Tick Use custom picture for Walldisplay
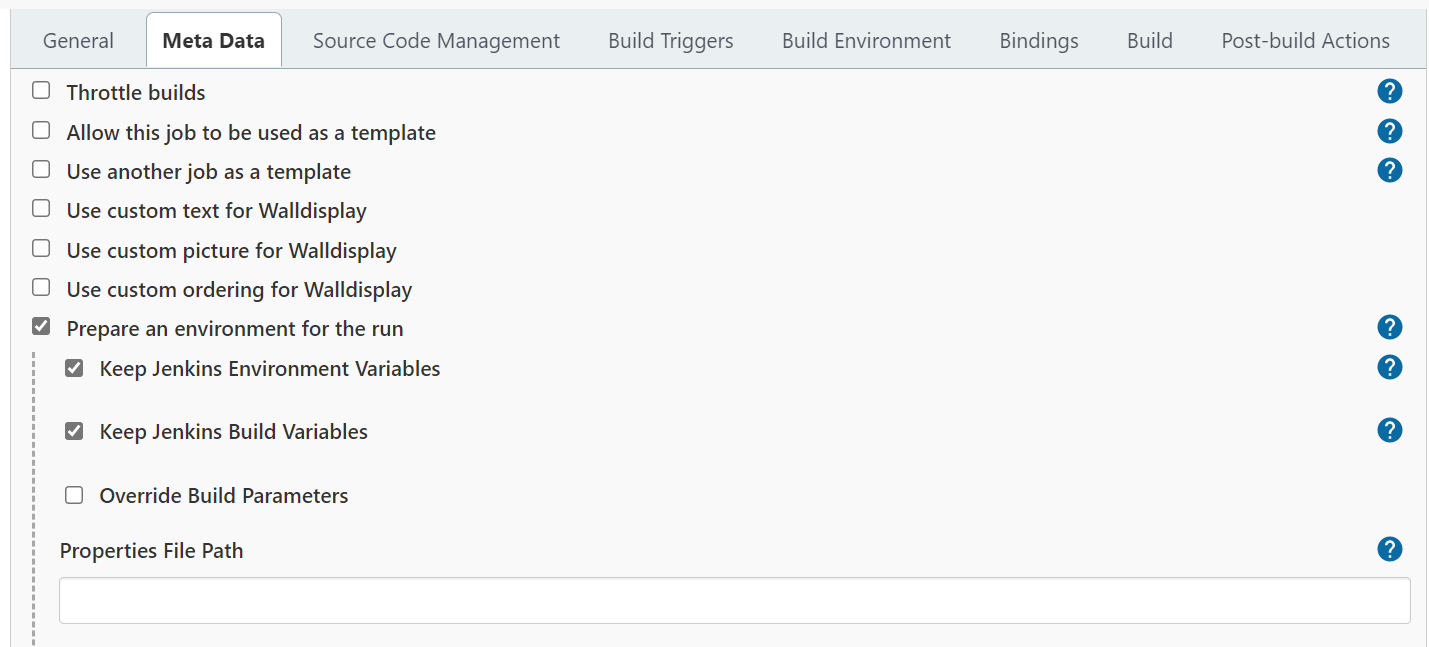The width and height of the screenshot is (1429, 647). tap(41, 248)
